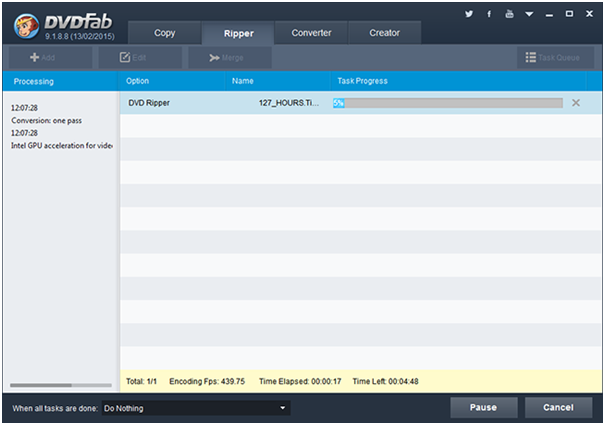The image size is (605, 425).
Task: Expand the title bar dropdown arrow menu
Action: [x=529, y=14]
